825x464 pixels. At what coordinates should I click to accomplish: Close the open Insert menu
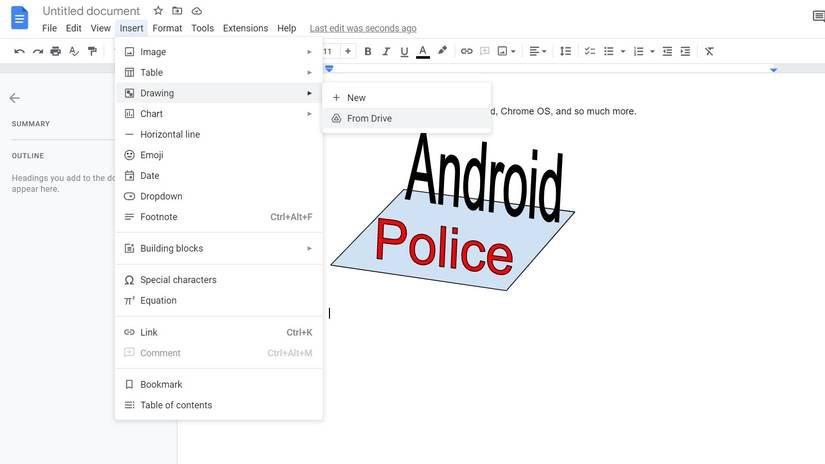[131, 28]
